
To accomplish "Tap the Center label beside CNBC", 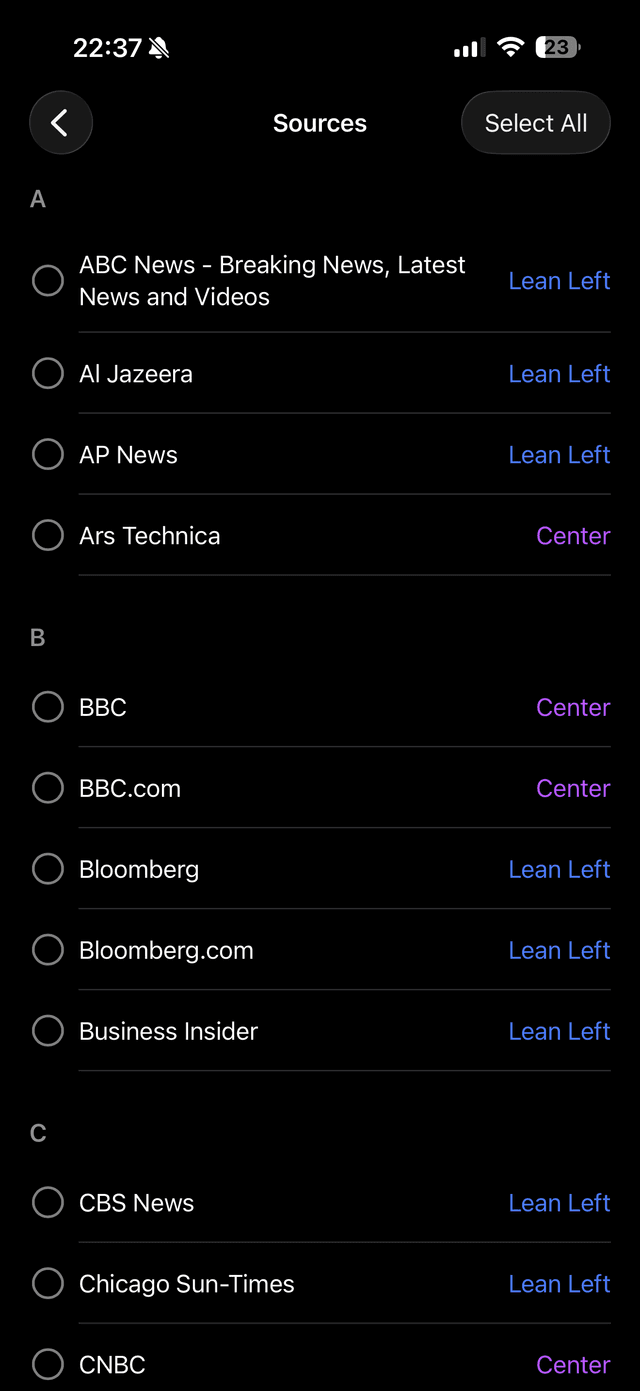I will tap(573, 1364).
